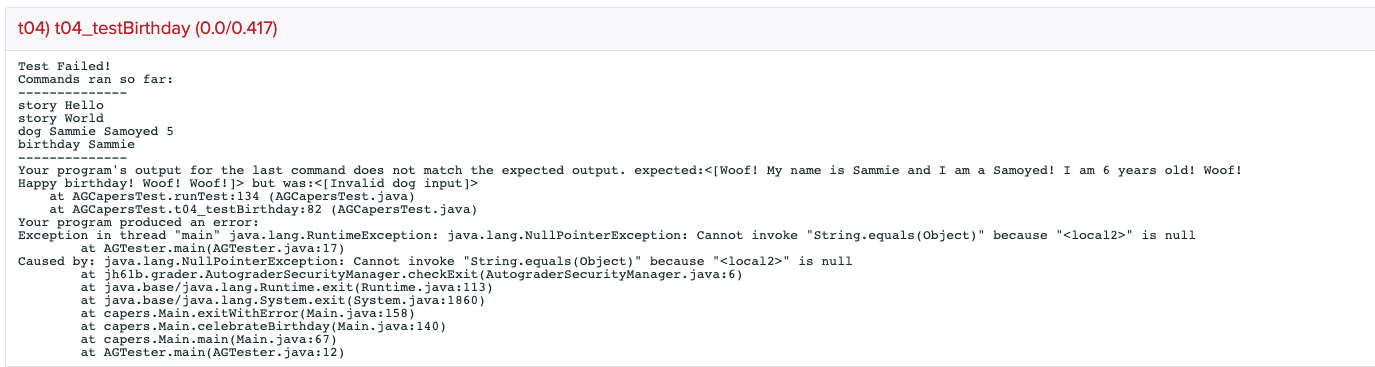Click the capers.Main.celebrateBirthday(Main.java:140) frame
This screenshot has height=367, width=1375.
264,326
